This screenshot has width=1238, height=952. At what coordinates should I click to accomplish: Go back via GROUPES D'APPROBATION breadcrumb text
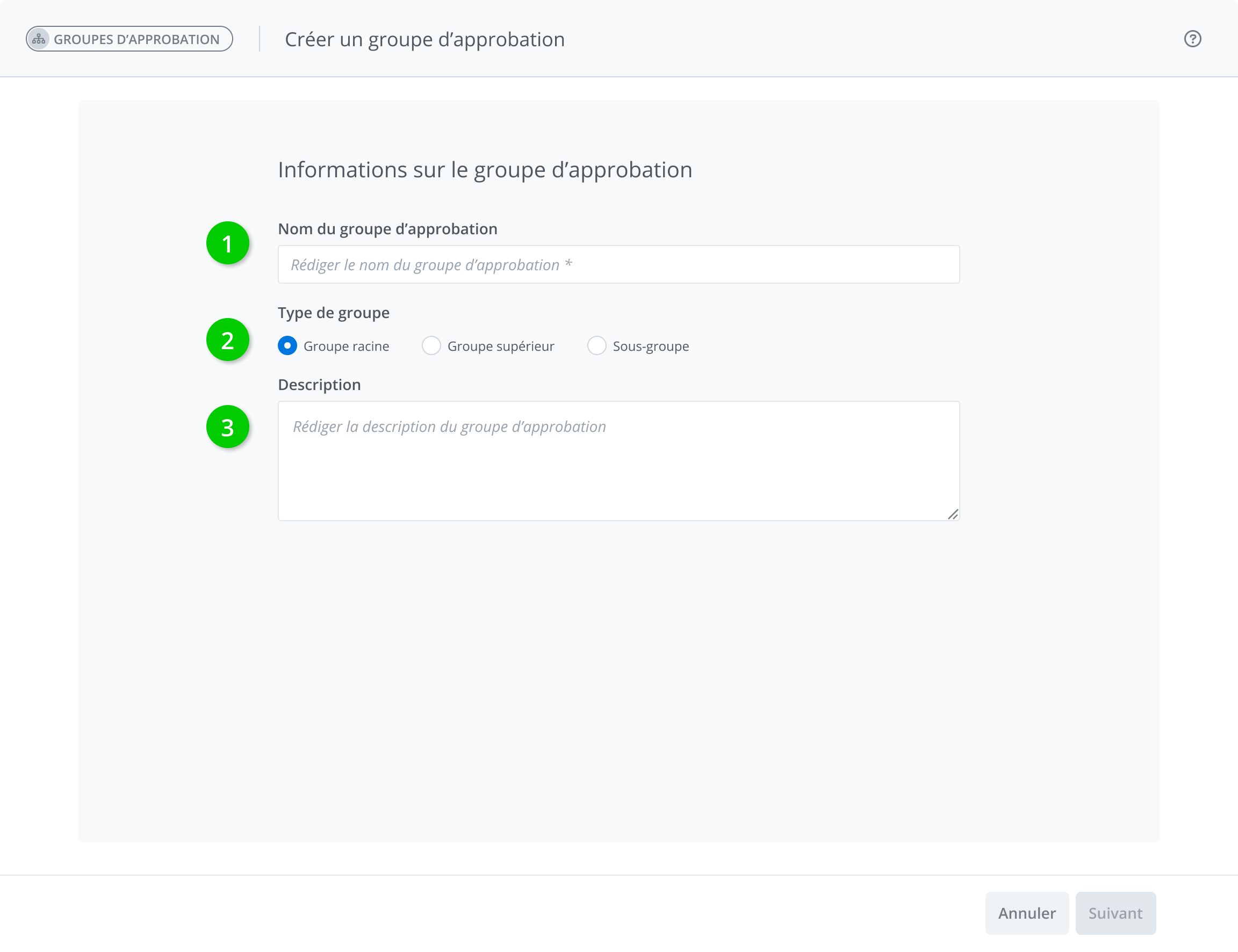click(136, 39)
